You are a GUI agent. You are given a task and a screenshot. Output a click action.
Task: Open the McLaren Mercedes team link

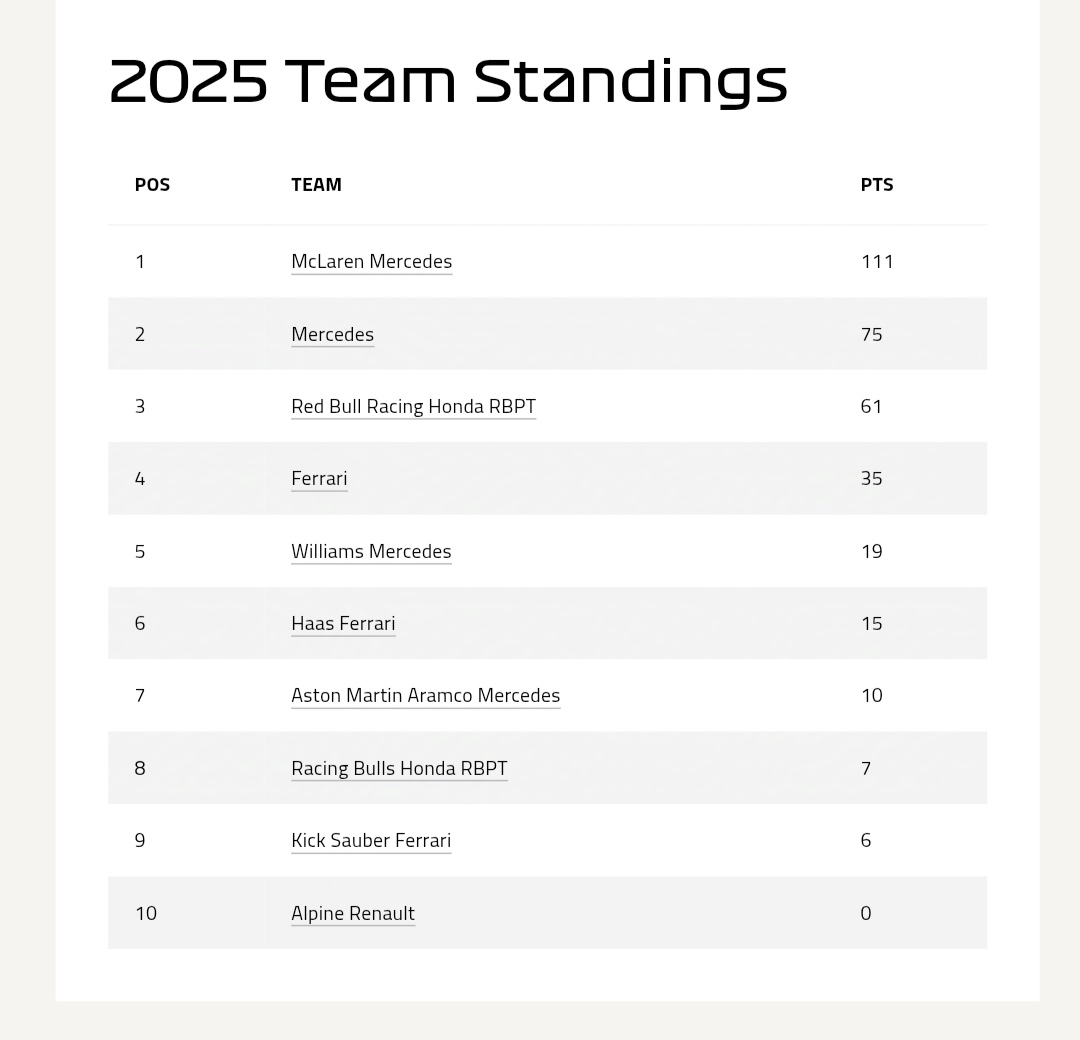tap(371, 262)
